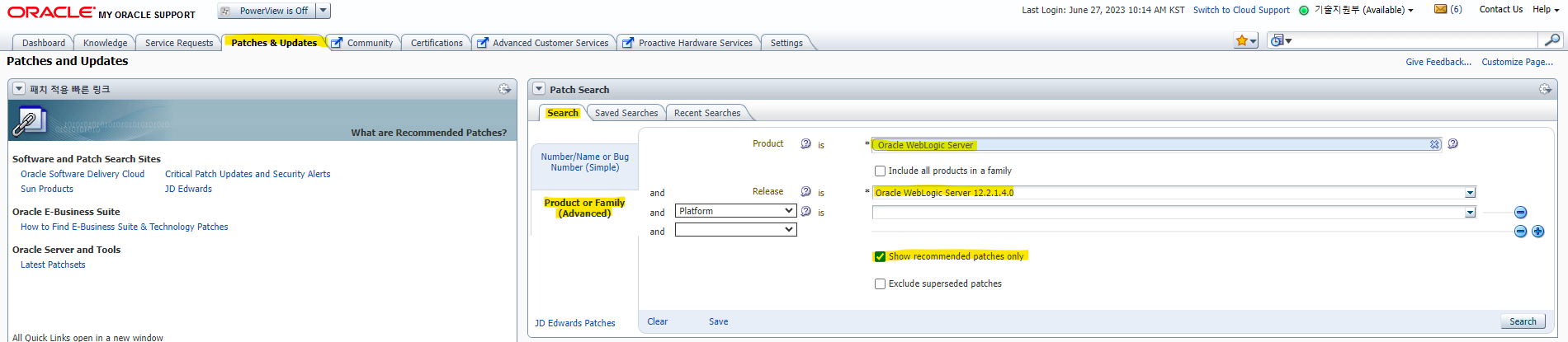Open the Sun Products link
1568x342 pixels.
coord(47,189)
